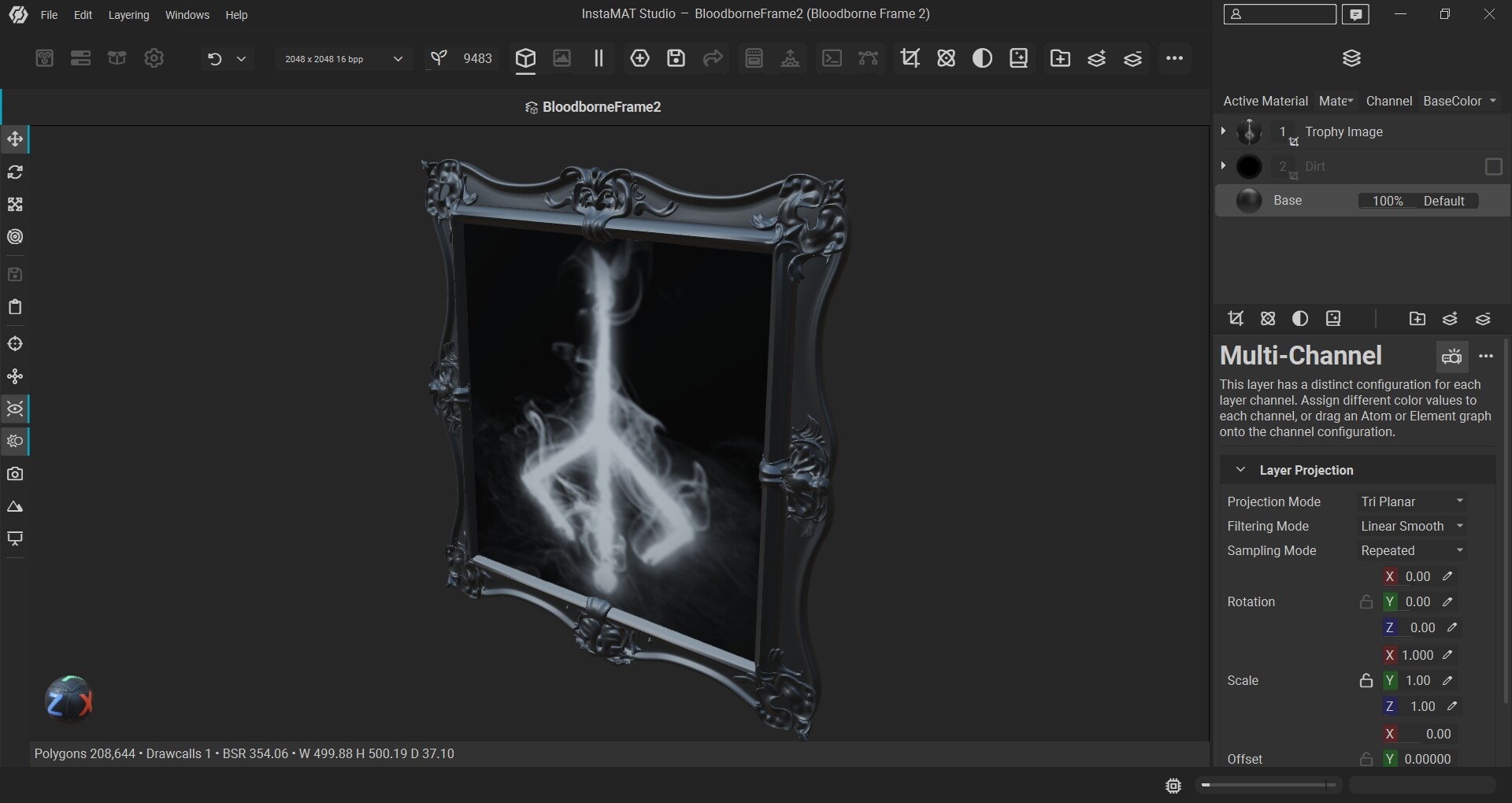Open the resolution 2048 x 2048 dropdown
This screenshot has height=803, width=1512.
click(x=343, y=59)
